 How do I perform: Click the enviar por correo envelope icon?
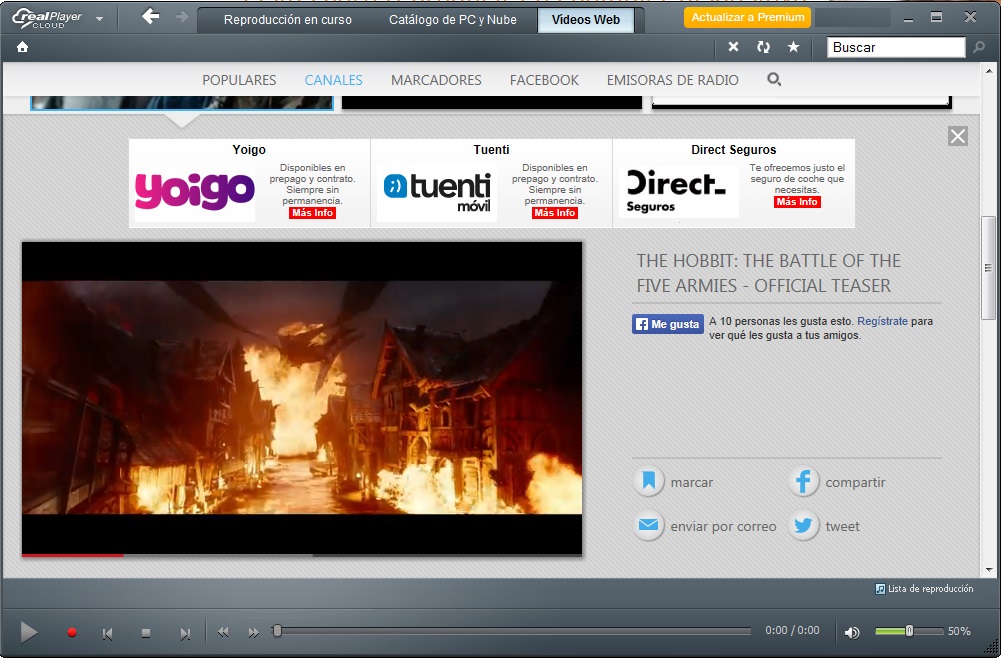tap(649, 525)
